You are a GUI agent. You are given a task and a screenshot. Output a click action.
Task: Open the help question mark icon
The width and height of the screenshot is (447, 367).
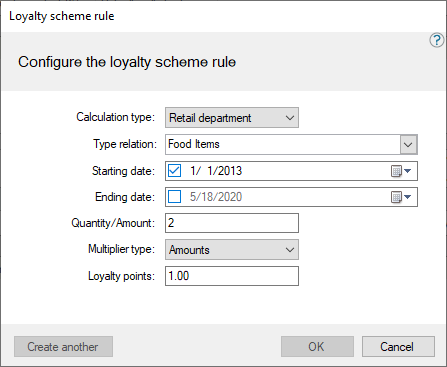pyautogui.click(x=436, y=40)
